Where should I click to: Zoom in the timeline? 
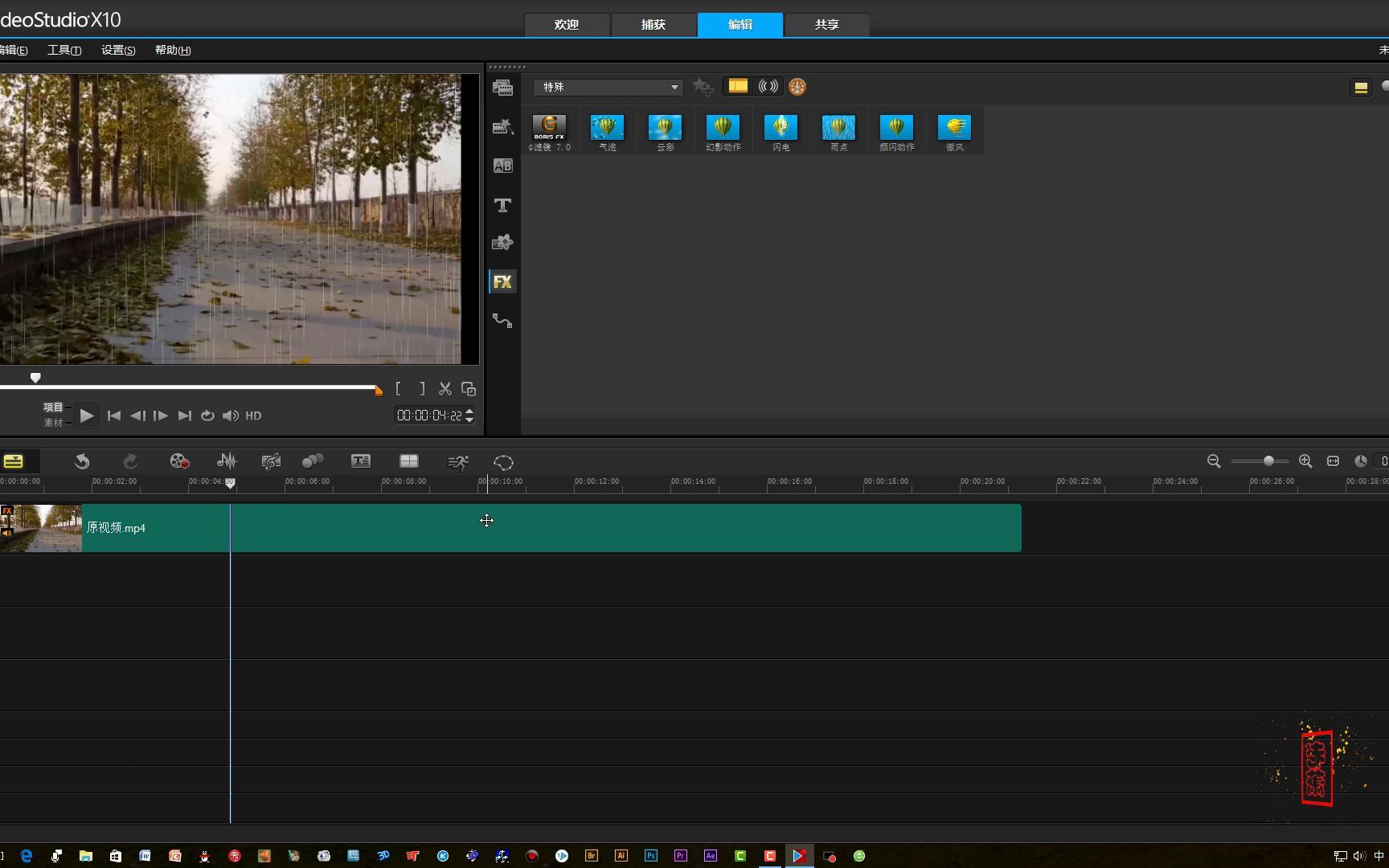tap(1305, 461)
